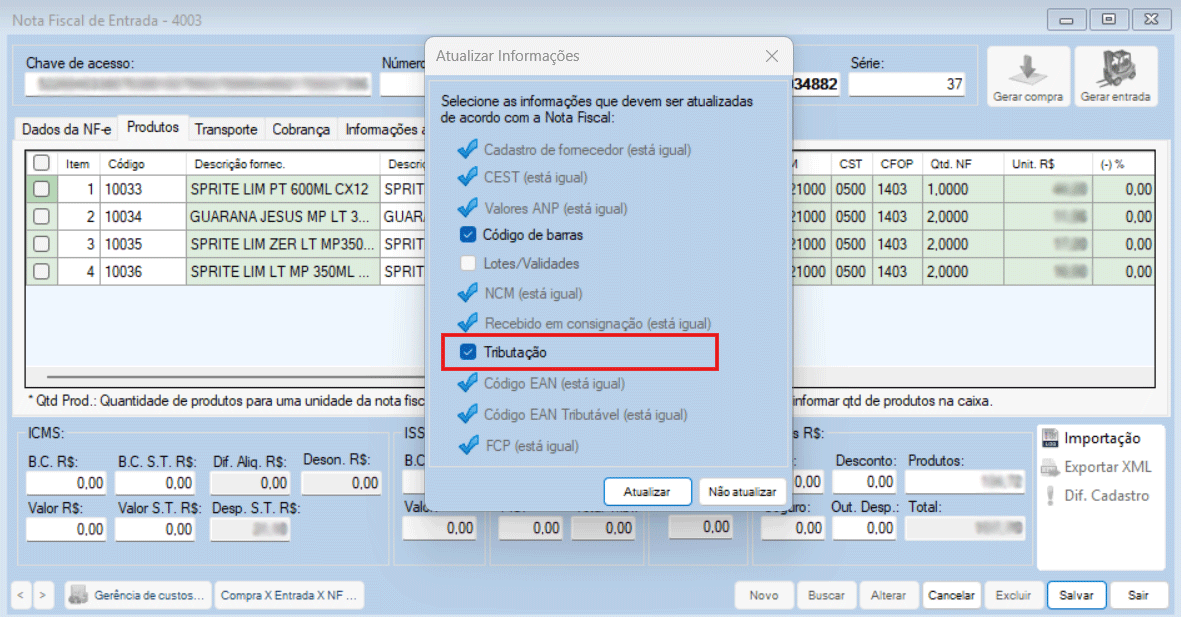Go to previous record arrow
The image size is (1181, 617).
pyautogui.click(x=20, y=595)
